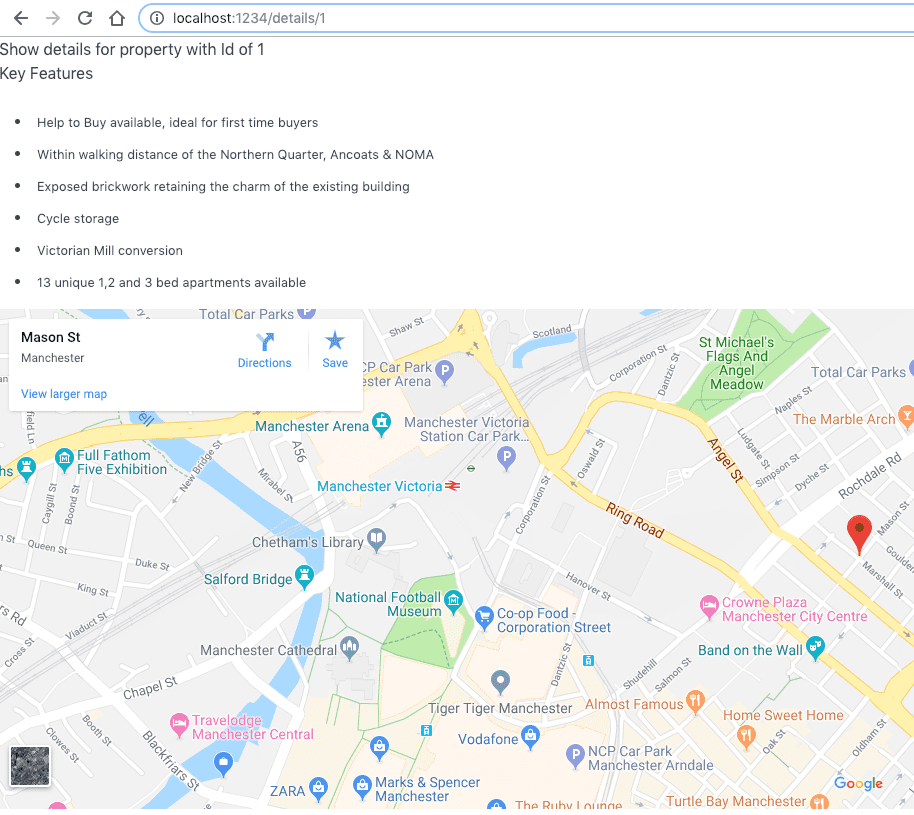This screenshot has height=815, width=914.
Task: Click the NCP Car Park Manchester Arndale icon
Action: (575, 756)
